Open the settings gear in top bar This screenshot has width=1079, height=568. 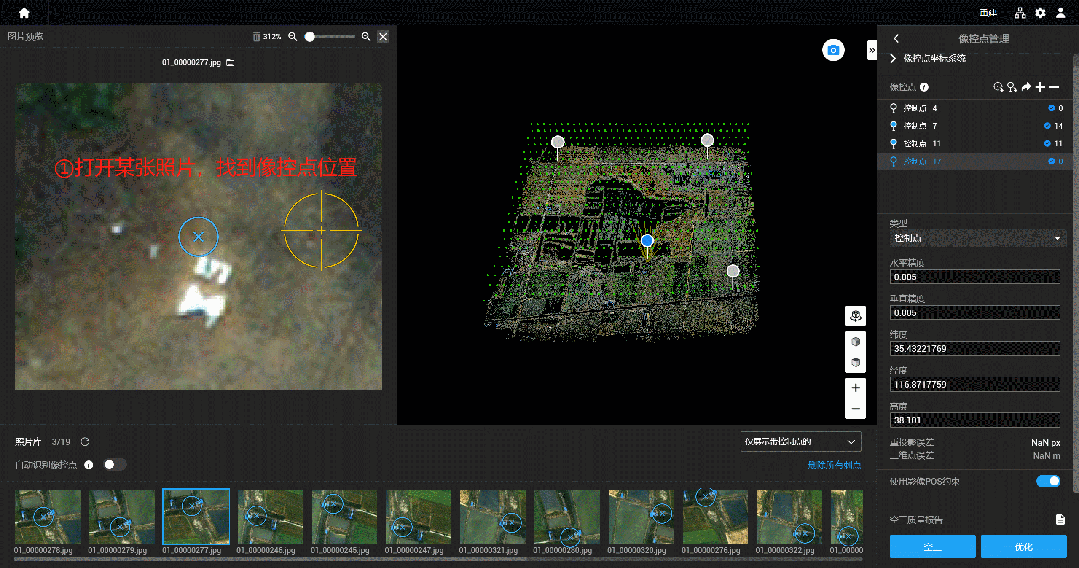point(1040,13)
